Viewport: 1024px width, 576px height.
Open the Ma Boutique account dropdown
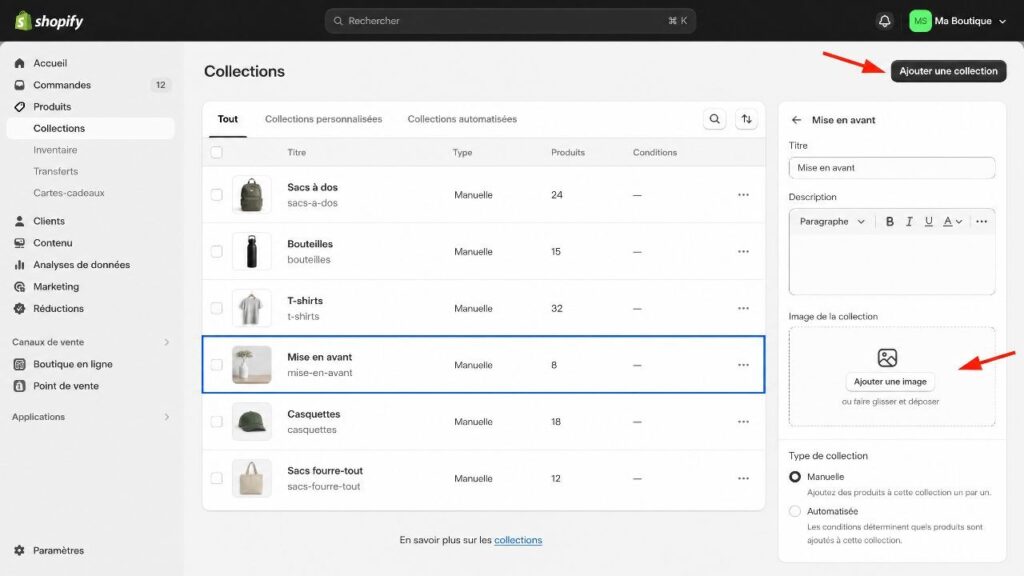point(957,21)
